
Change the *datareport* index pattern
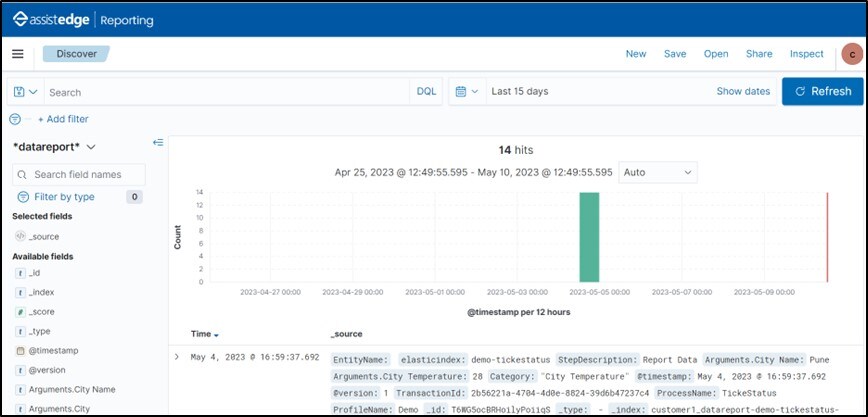pos(54,147)
